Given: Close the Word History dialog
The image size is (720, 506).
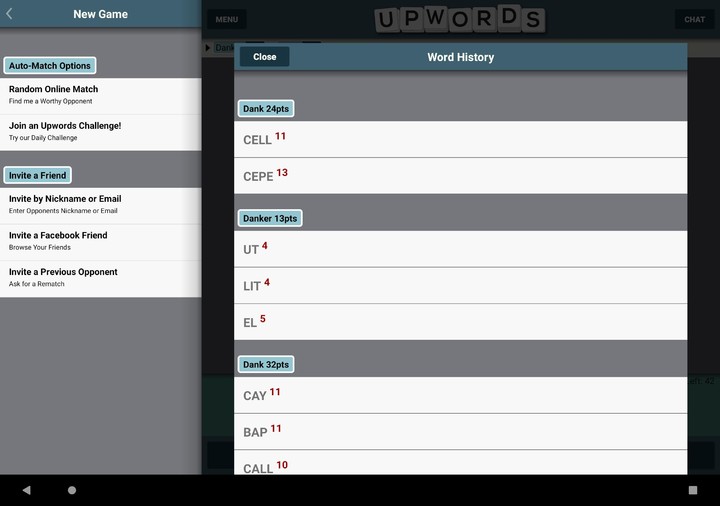Looking at the screenshot, I should pyautogui.click(x=265, y=57).
